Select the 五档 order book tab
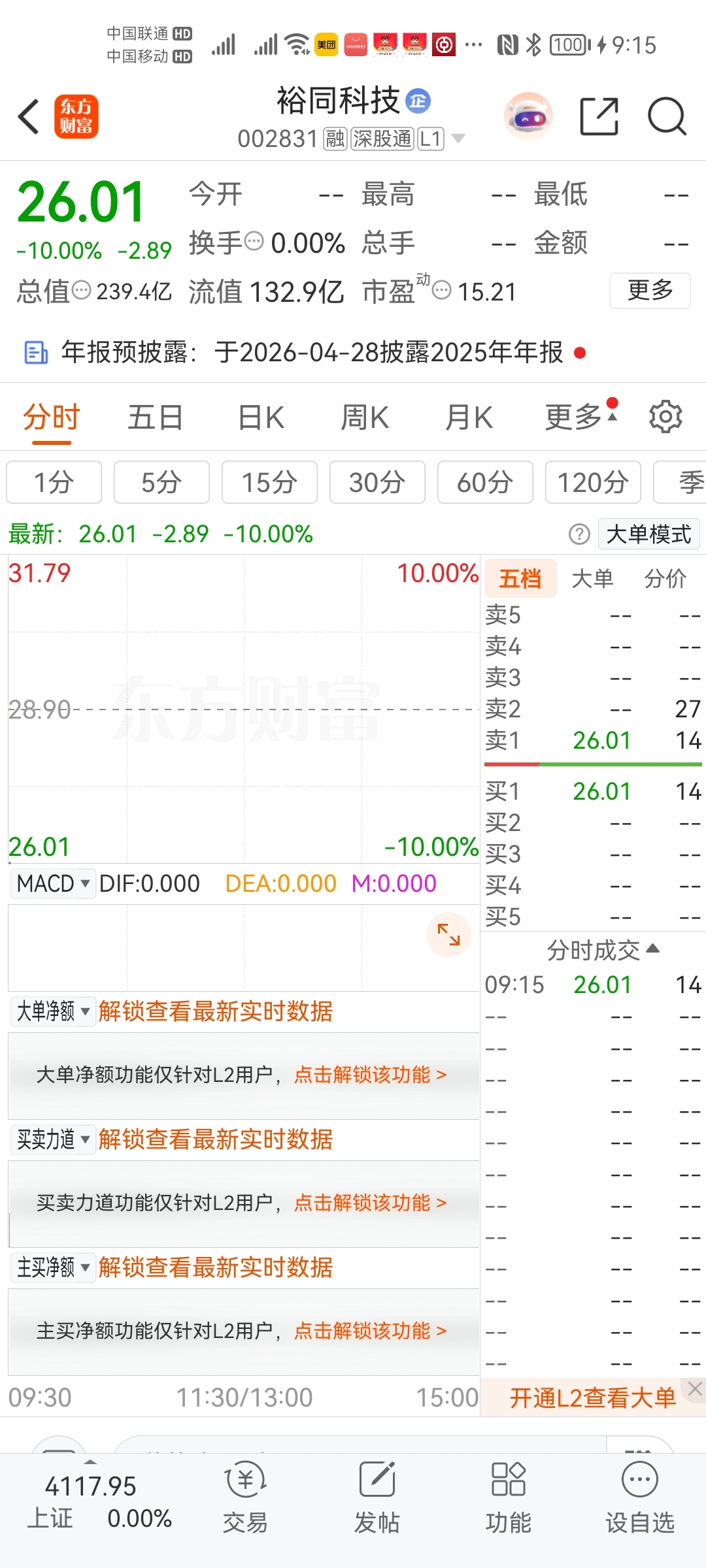Viewport: 706px width, 1568px height. tap(520, 578)
